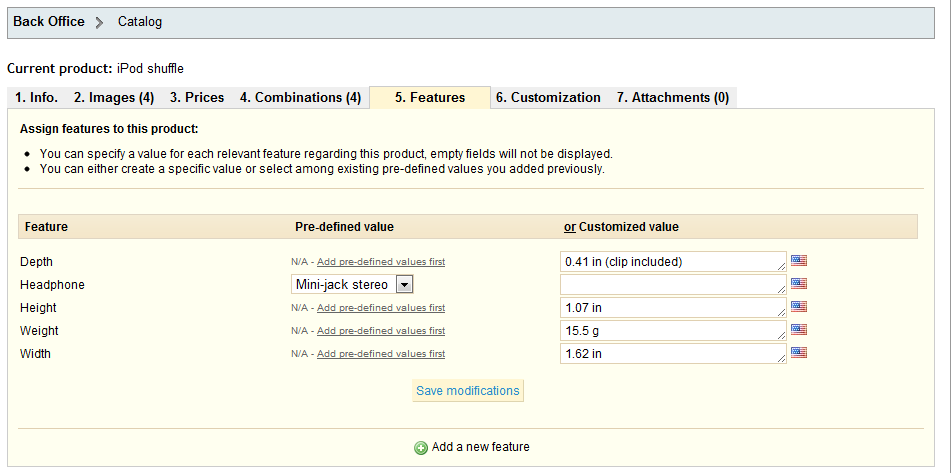Click the US flag icon beside Weight field
This screenshot has height=473, width=951.
(x=799, y=330)
